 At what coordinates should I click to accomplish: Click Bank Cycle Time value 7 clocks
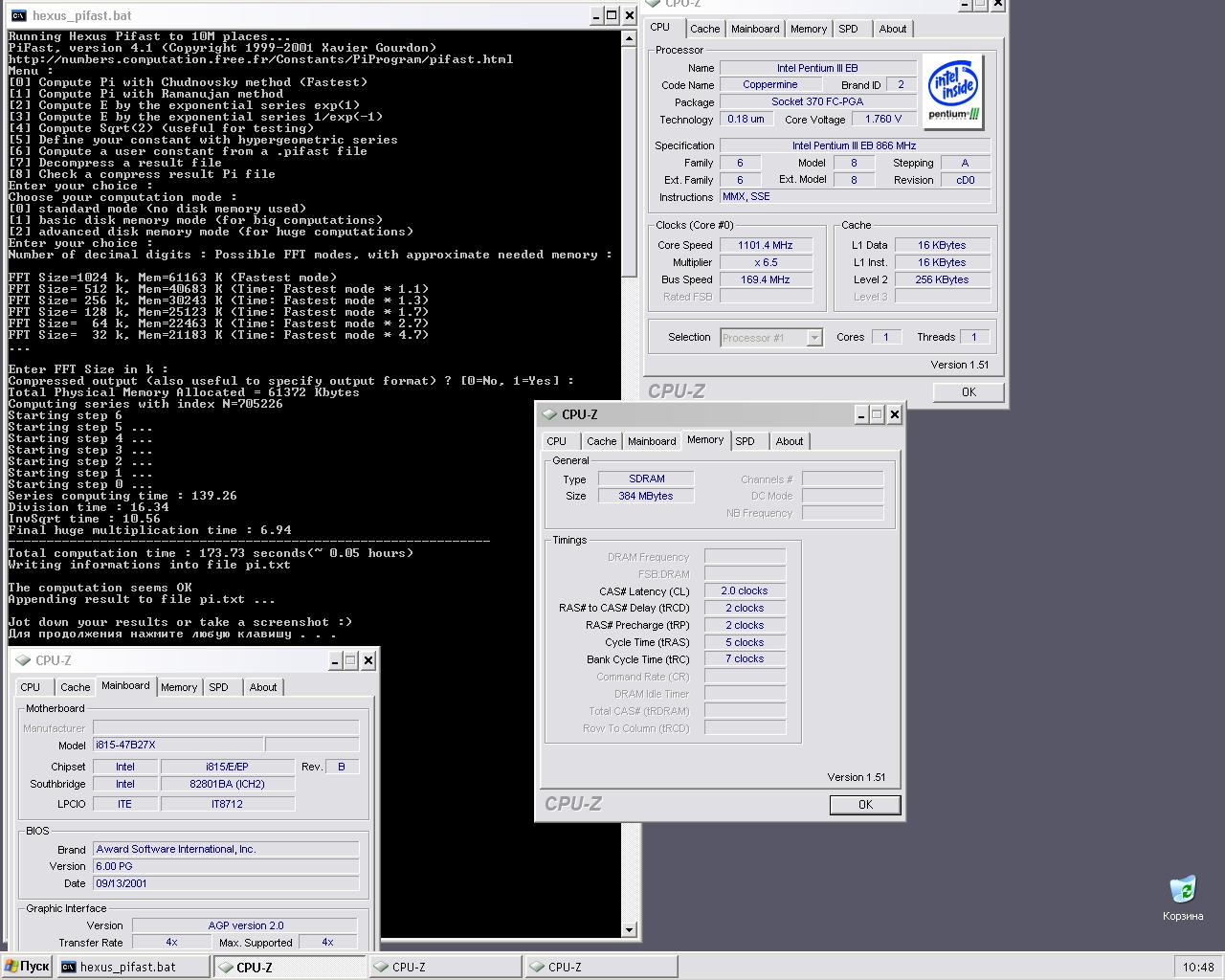pos(745,658)
